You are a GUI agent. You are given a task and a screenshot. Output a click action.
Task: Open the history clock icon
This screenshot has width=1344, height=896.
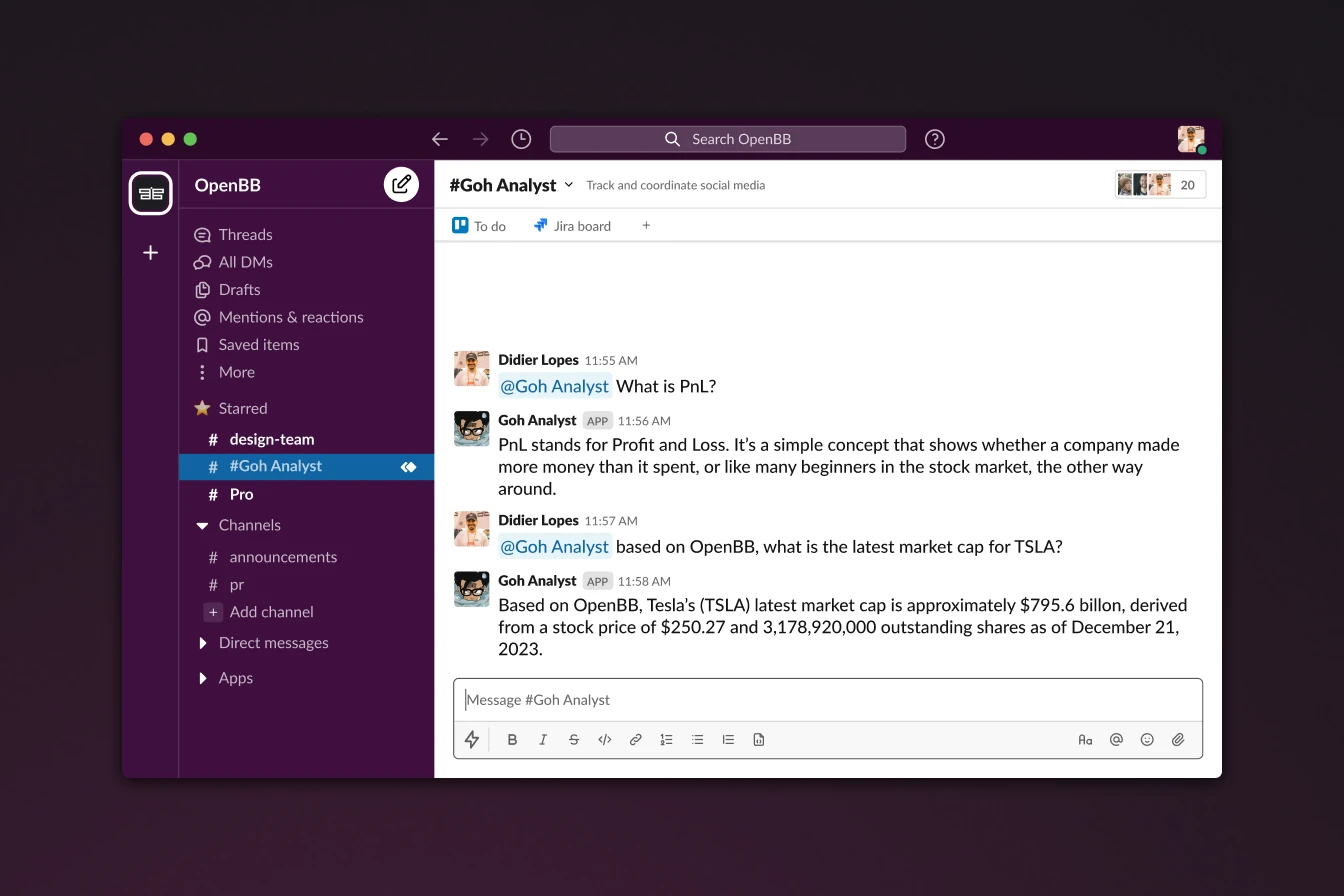point(521,139)
